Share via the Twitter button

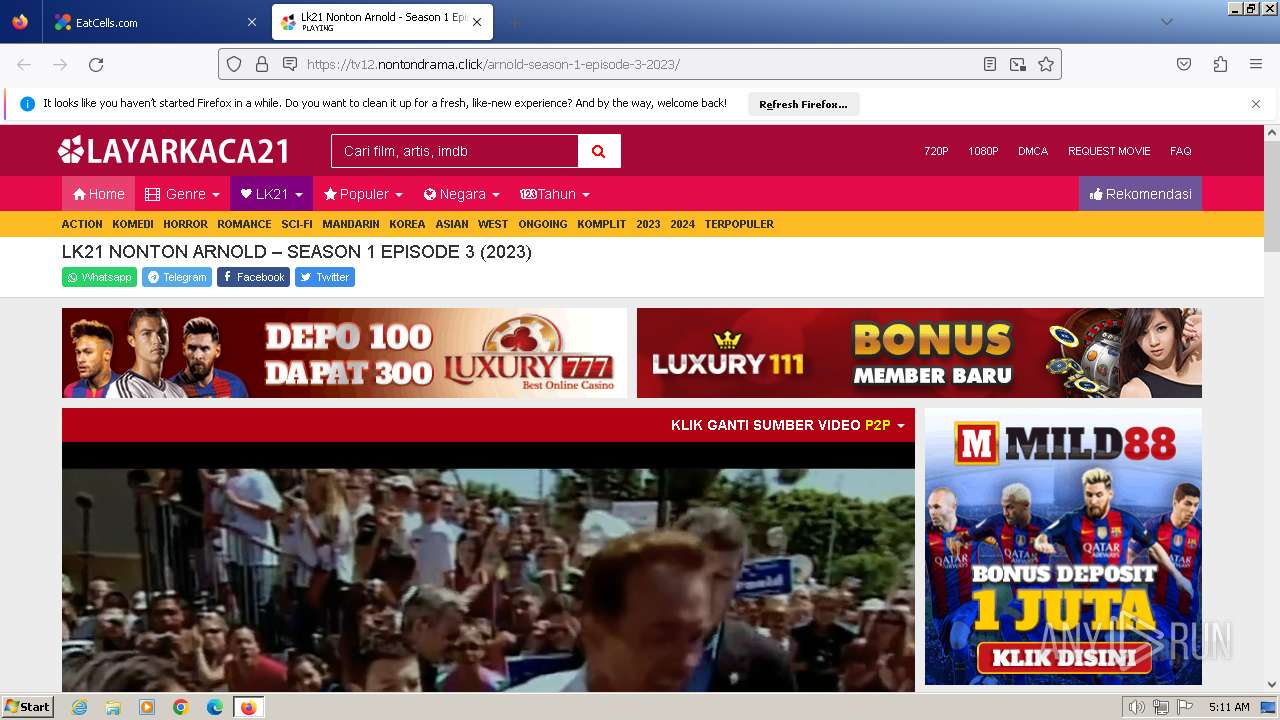pos(325,277)
